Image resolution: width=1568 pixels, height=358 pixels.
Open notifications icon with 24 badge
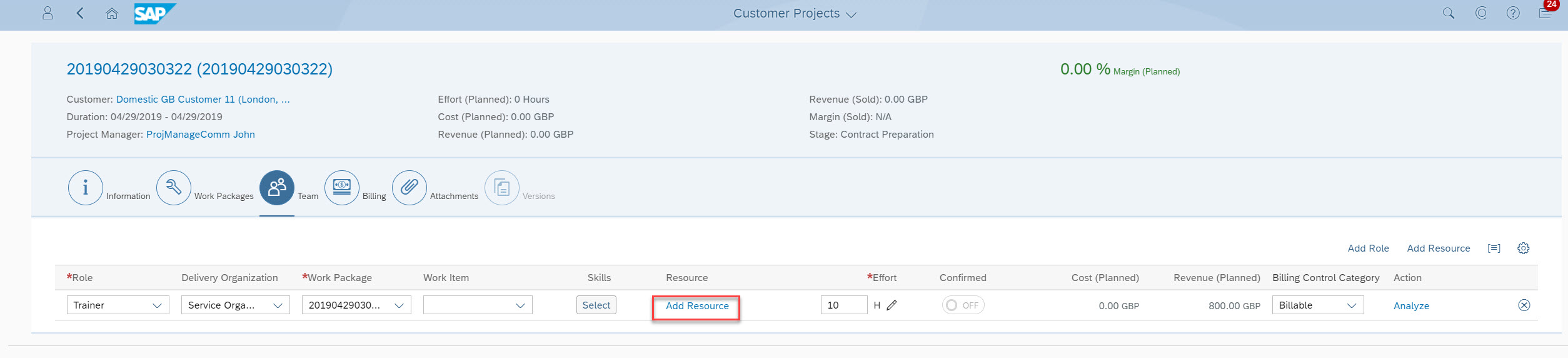click(1546, 12)
